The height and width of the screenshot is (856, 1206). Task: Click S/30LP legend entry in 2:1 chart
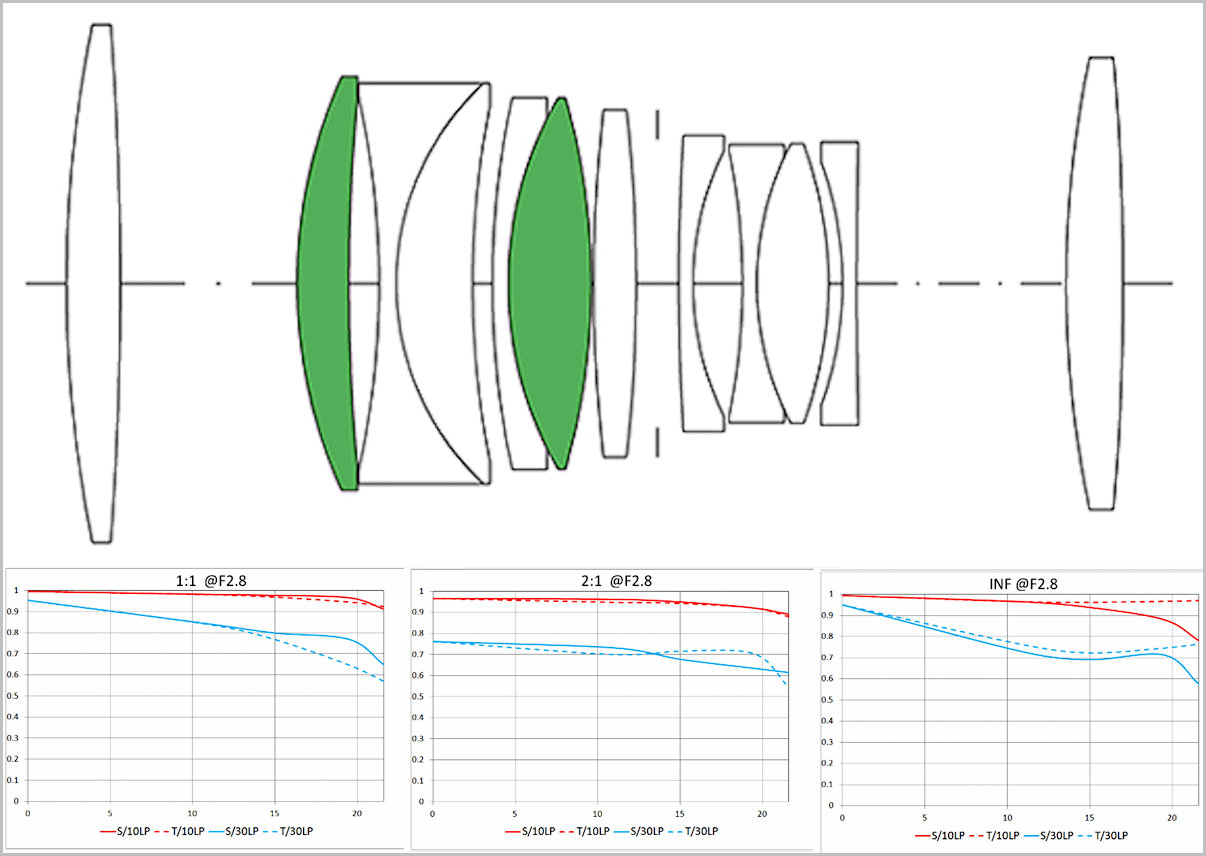tap(647, 830)
